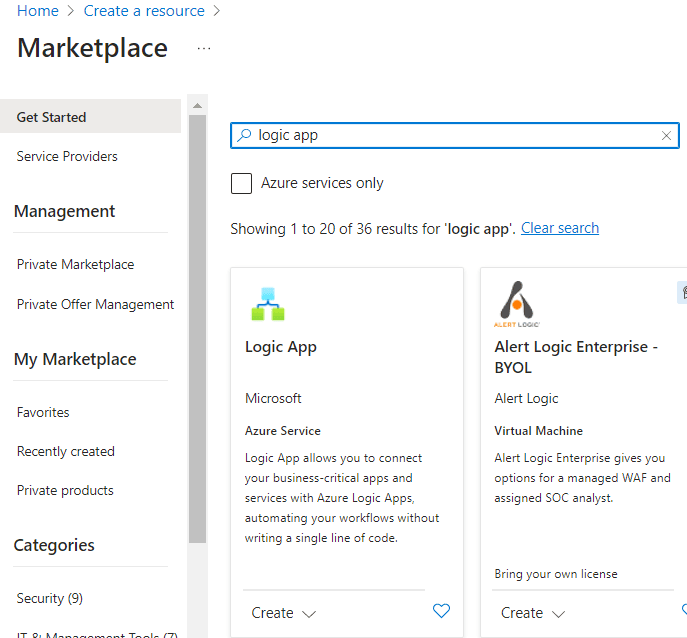Click the sidebar scroll up arrow
The width and height of the screenshot is (687, 638).
[x=198, y=106]
